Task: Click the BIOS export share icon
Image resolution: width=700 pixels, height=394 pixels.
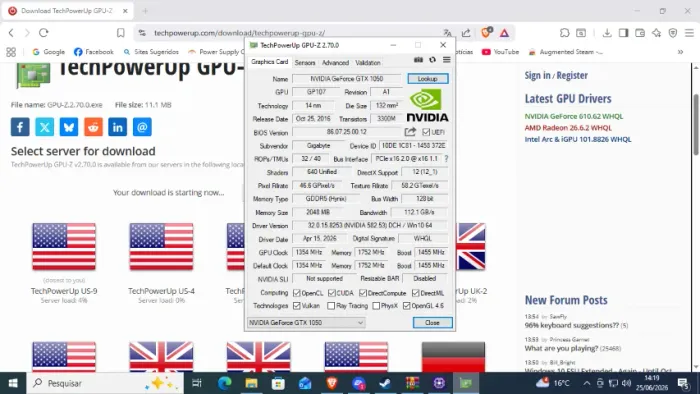Action: point(410,132)
